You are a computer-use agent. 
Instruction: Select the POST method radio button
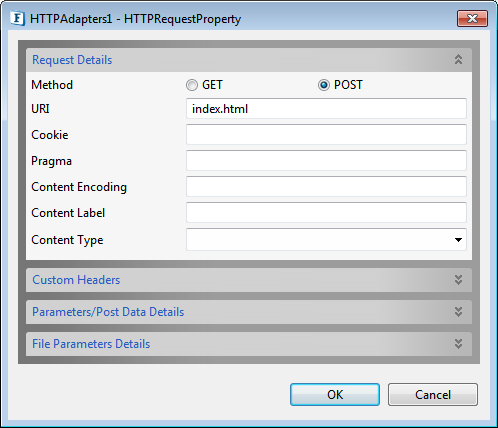pyautogui.click(x=323, y=85)
